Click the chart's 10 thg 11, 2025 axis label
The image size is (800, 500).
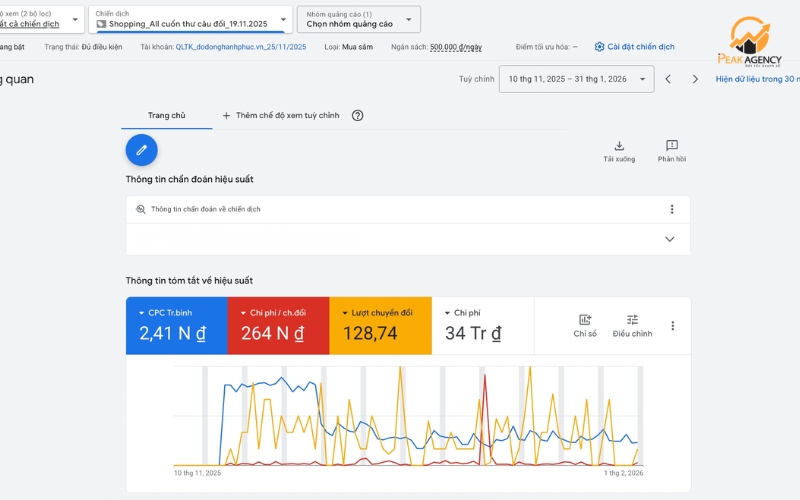pos(197,473)
